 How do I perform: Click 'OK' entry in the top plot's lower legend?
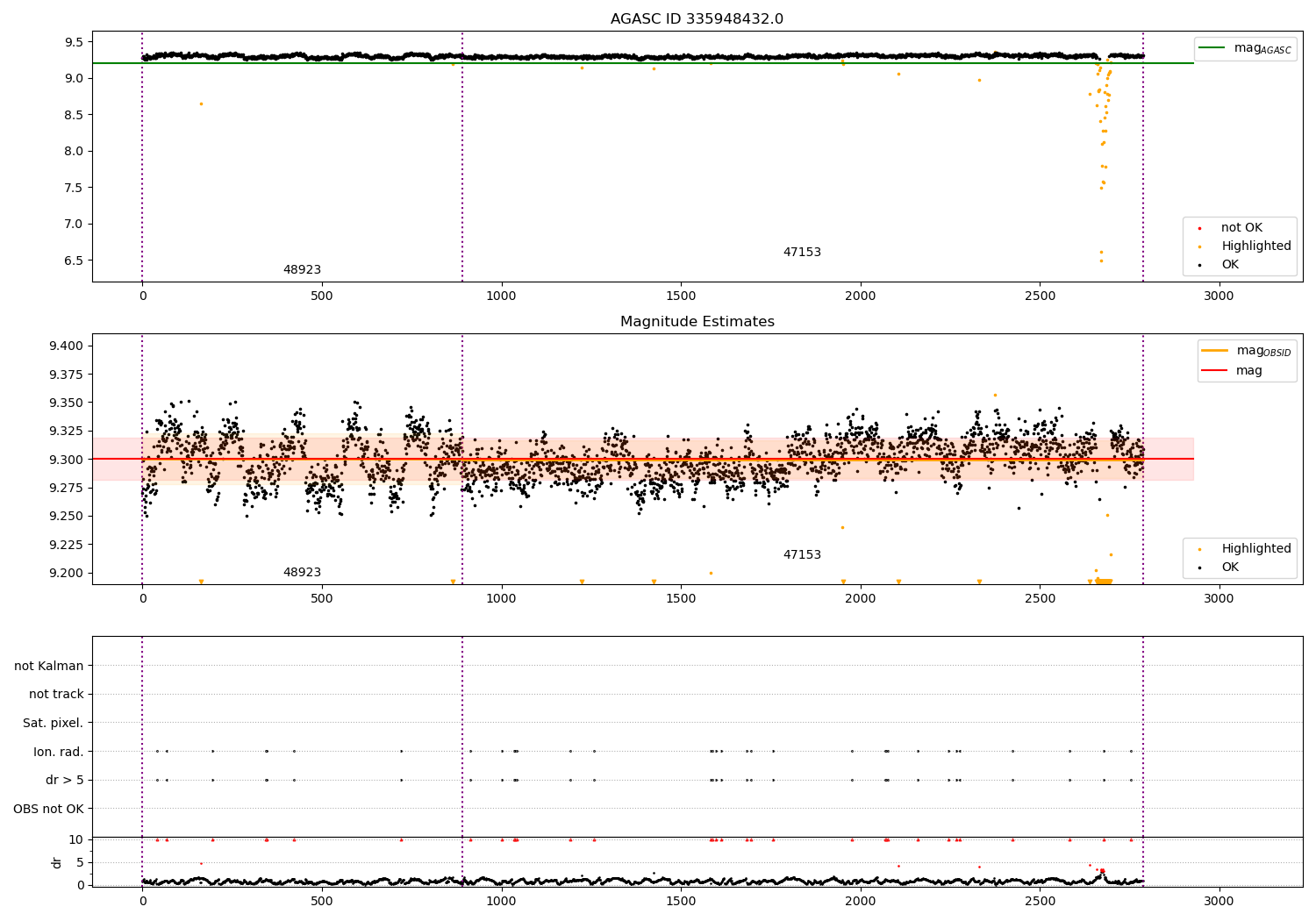[1230, 265]
